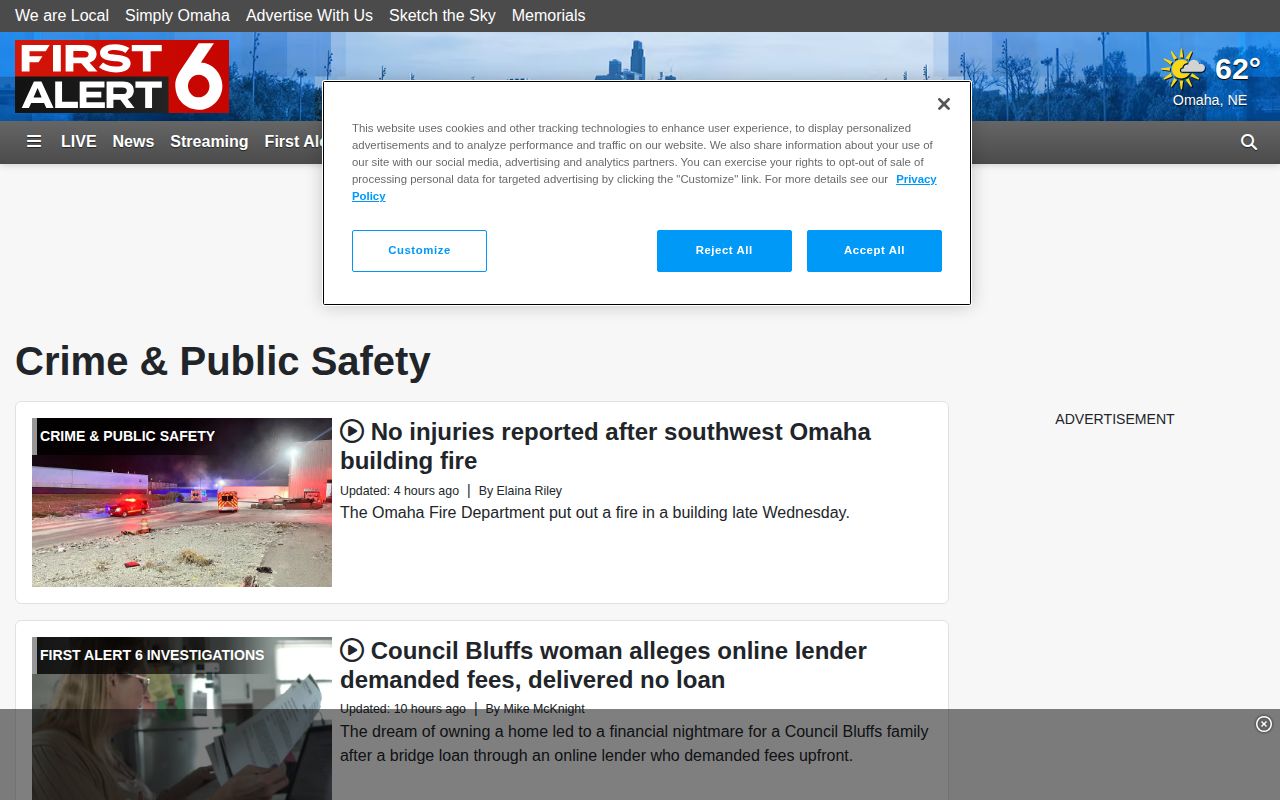Viewport: 1280px width, 800px height.
Task: Open southwest Omaha building fire thumbnail
Action: [182, 502]
